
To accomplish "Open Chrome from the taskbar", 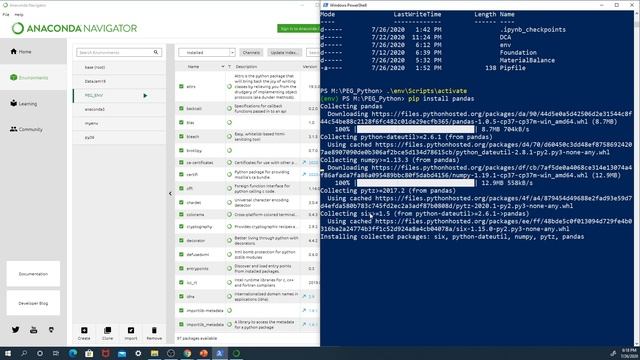I will (x=187, y=353).
